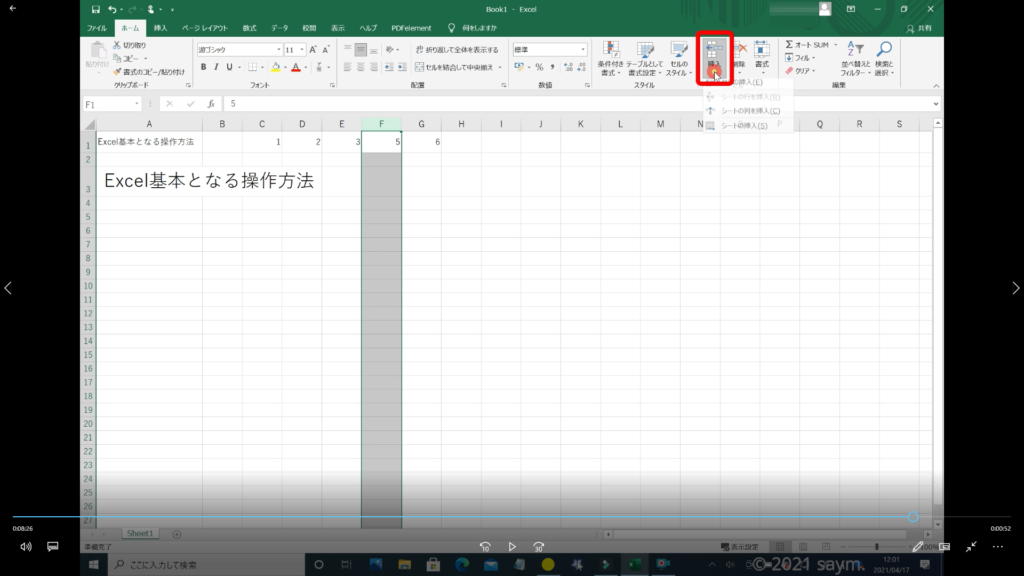This screenshot has height=576, width=1024.
Task: Click the Italic formatting button
Action: (x=215, y=67)
